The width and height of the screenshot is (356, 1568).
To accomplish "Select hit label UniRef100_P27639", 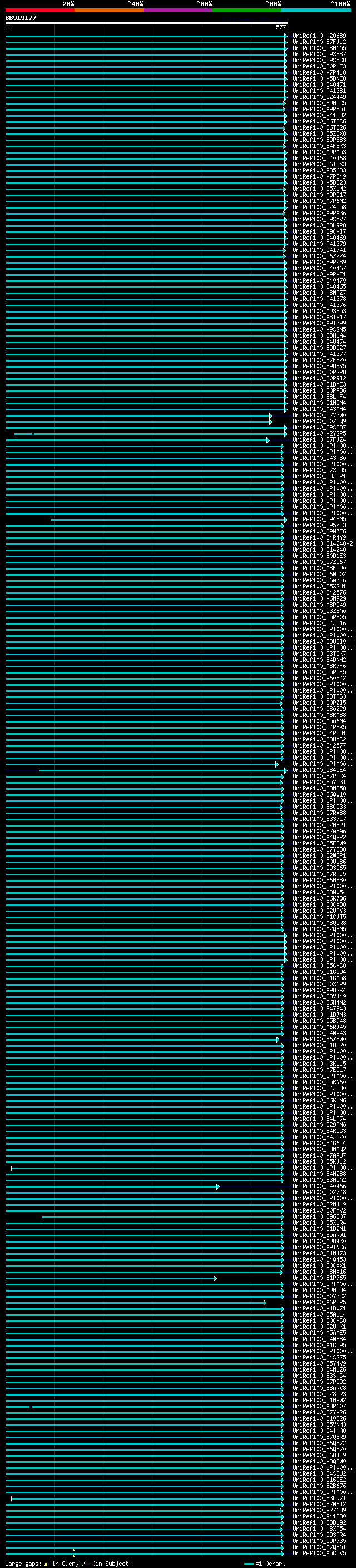I will tap(319, 1511).
